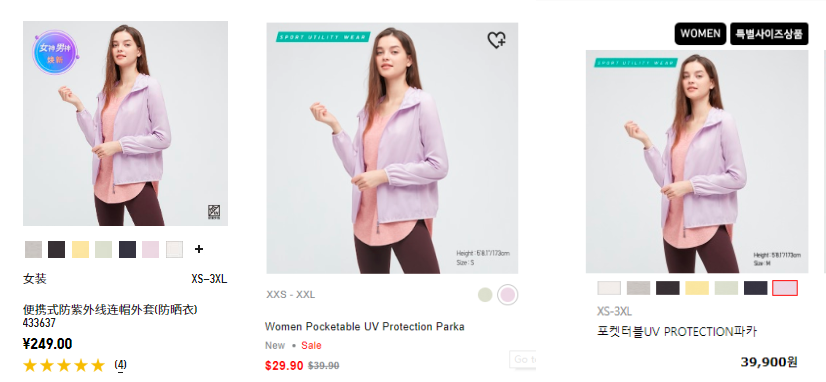Click the 특별사이즈상품 tag label
Image resolution: width=826 pixels, height=382 pixels.
click(x=769, y=34)
